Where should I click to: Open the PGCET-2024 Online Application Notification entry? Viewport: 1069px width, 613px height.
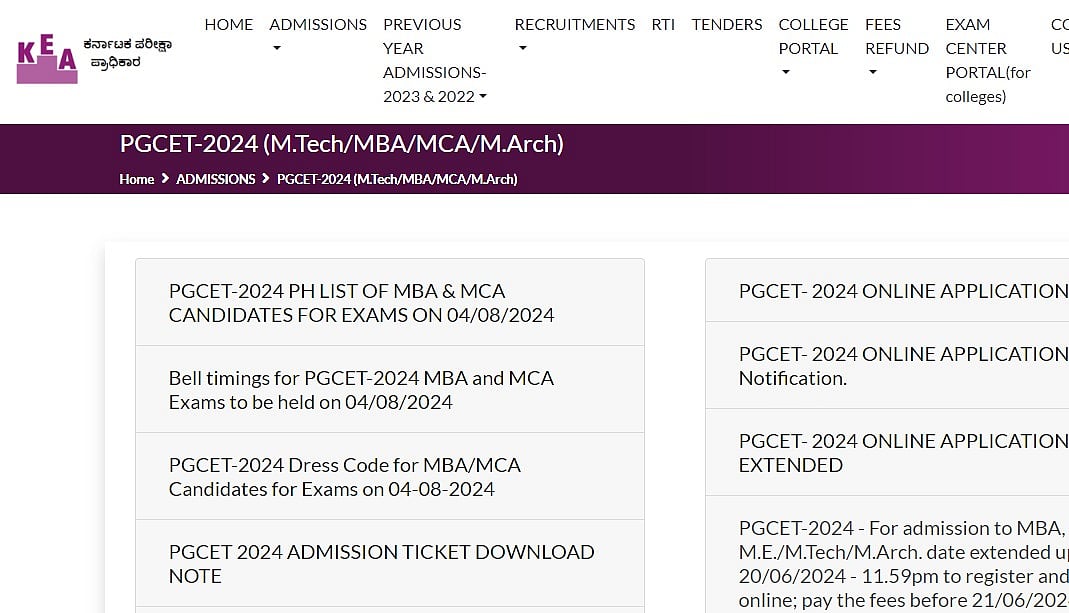tap(900, 366)
